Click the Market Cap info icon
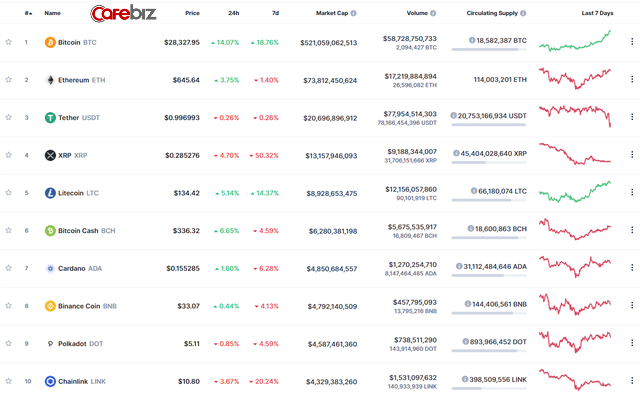Screen dimensions: 640x396 [353, 13]
